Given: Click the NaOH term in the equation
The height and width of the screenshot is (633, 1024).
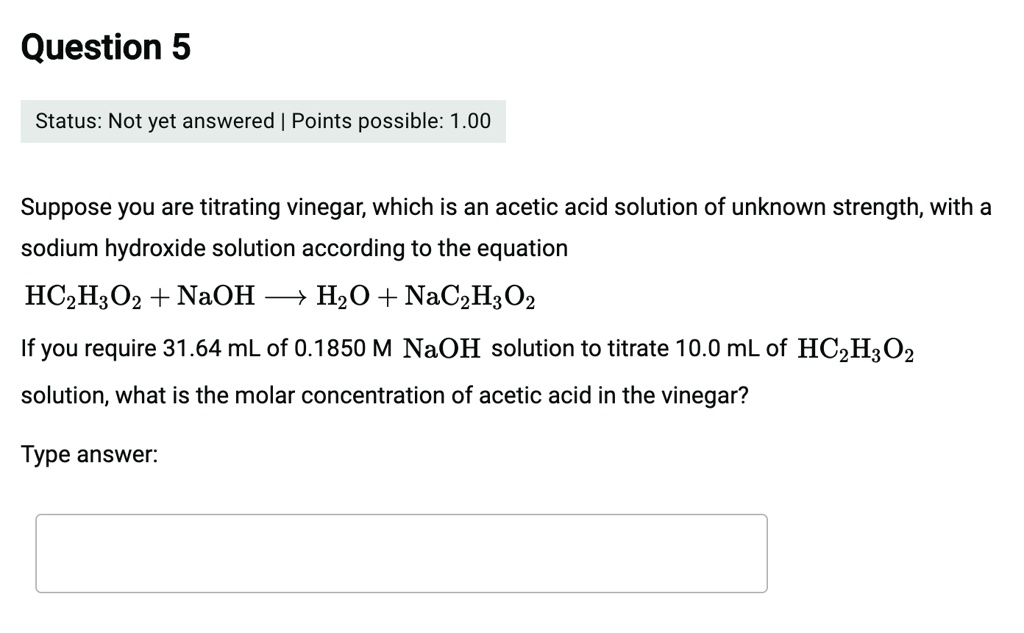Looking at the screenshot, I should (211, 294).
